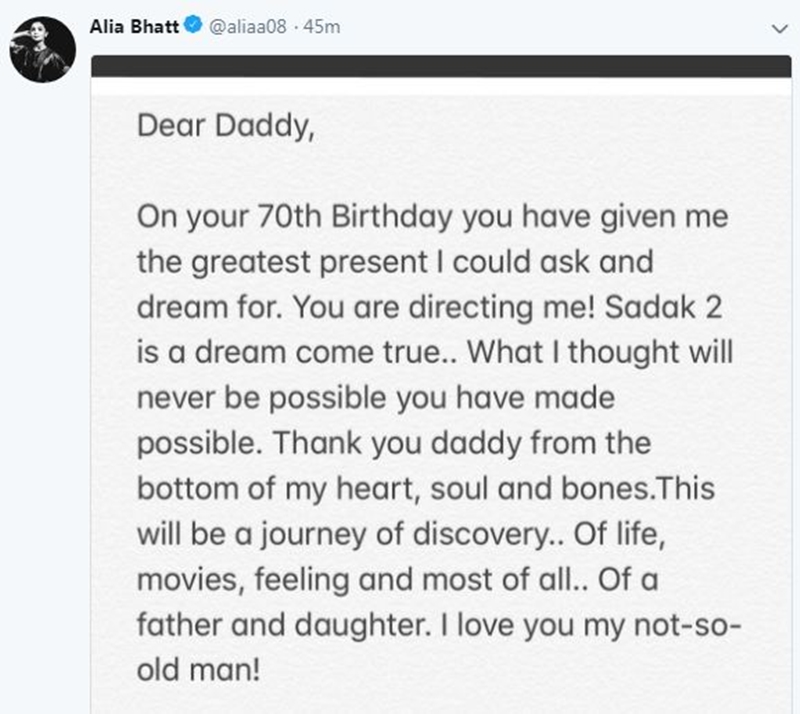Click the 'dream come true' phrase
800x714 pixels.
pos(316,352)
